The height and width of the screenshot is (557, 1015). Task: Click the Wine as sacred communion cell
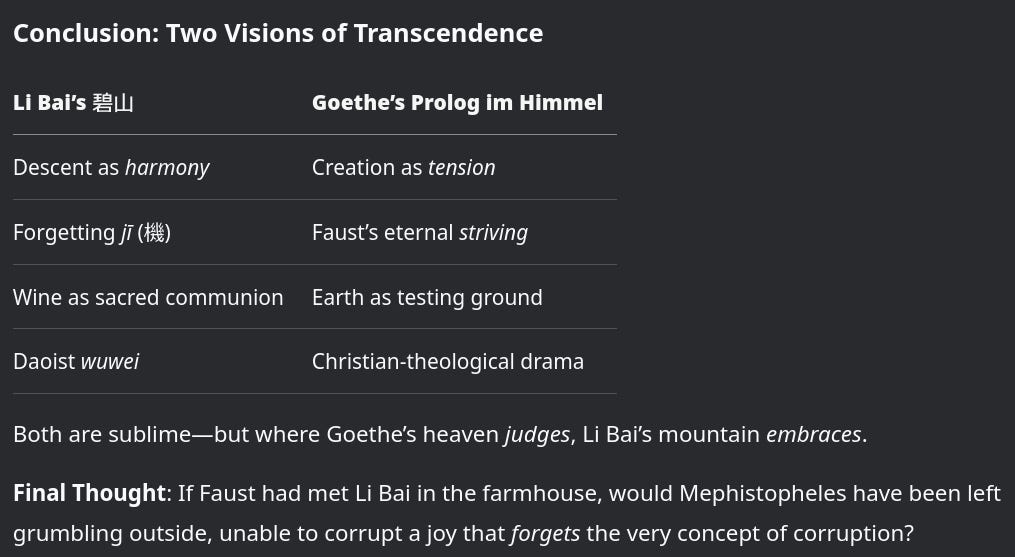[x=148, y=297]
